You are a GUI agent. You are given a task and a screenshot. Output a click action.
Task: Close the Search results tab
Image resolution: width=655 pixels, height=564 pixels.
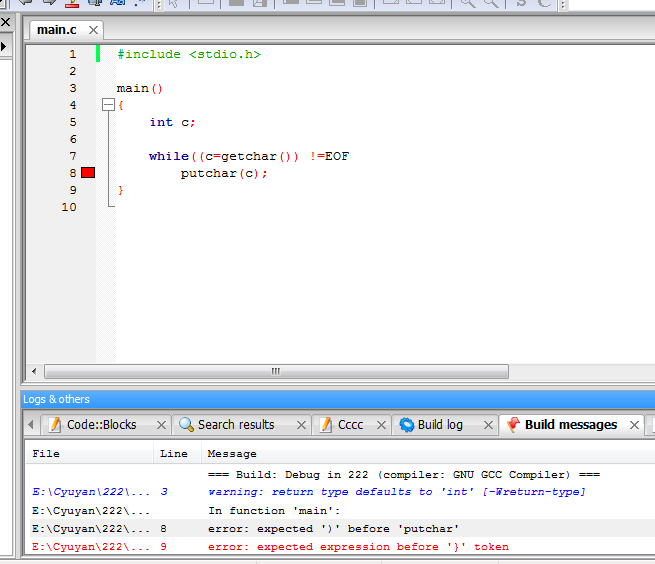pyautogui.click(x=300, y=425)
